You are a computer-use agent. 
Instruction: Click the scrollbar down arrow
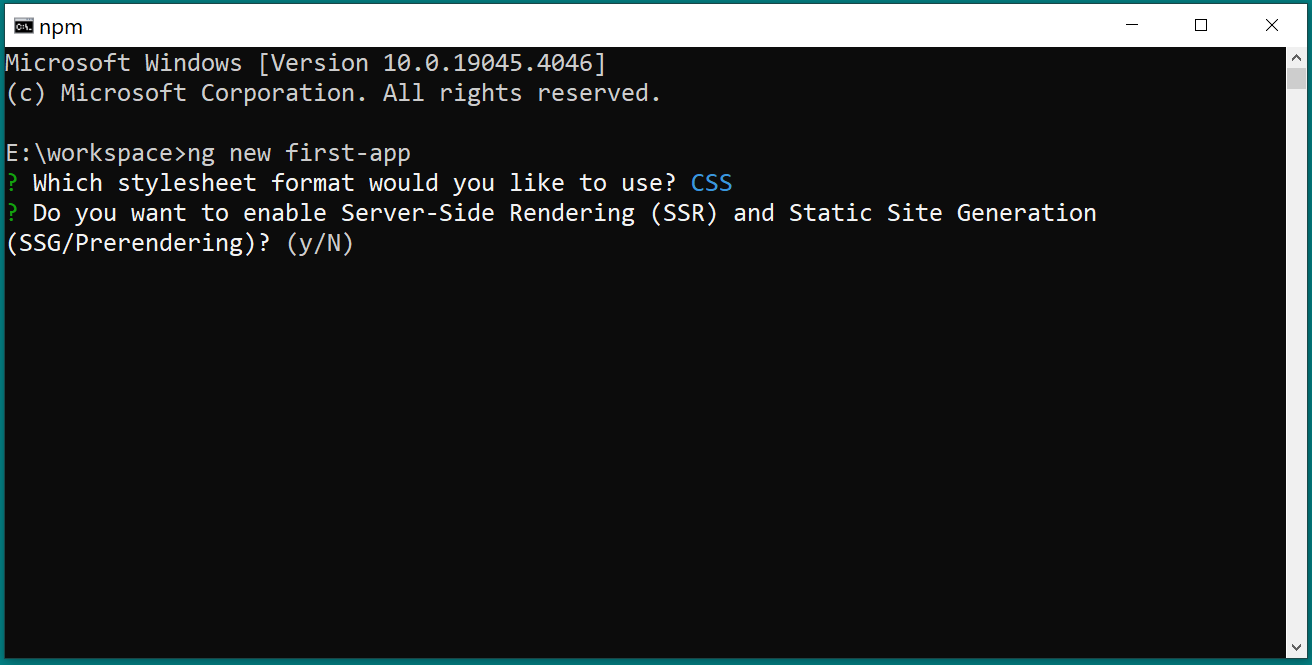coord(1295,647)
